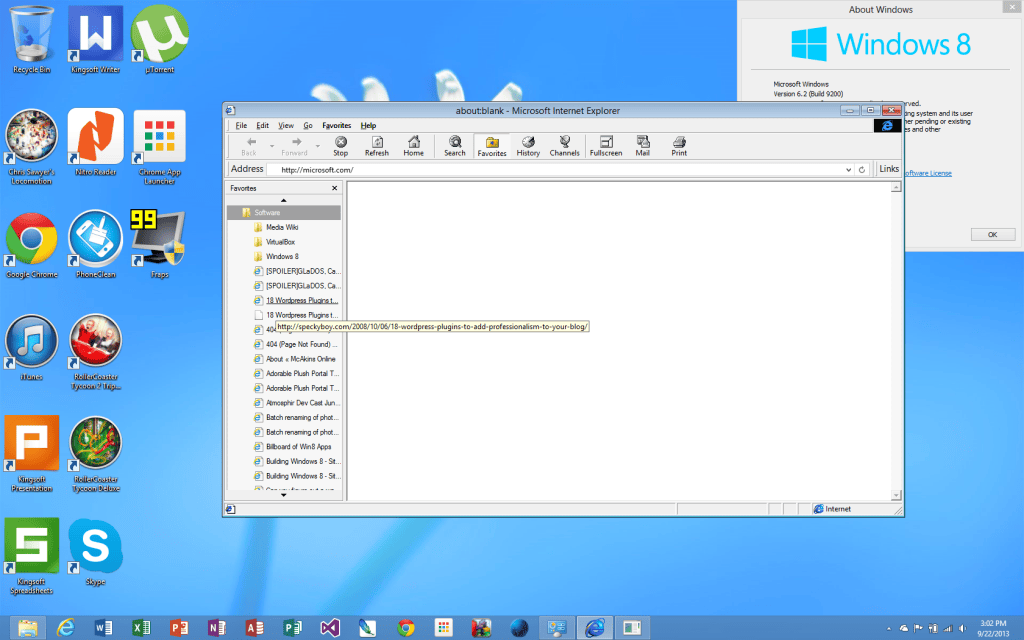
Task: Open Skype desktop shortcut
Action: 95,552
